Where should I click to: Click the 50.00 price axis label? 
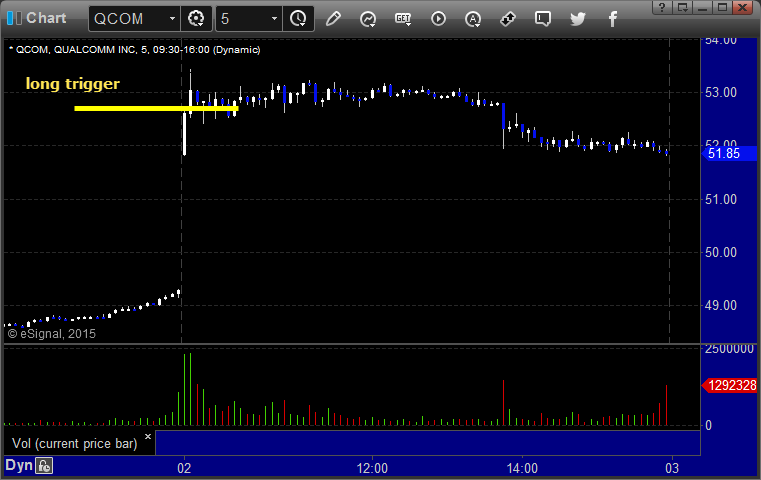[x=721, y=252]
